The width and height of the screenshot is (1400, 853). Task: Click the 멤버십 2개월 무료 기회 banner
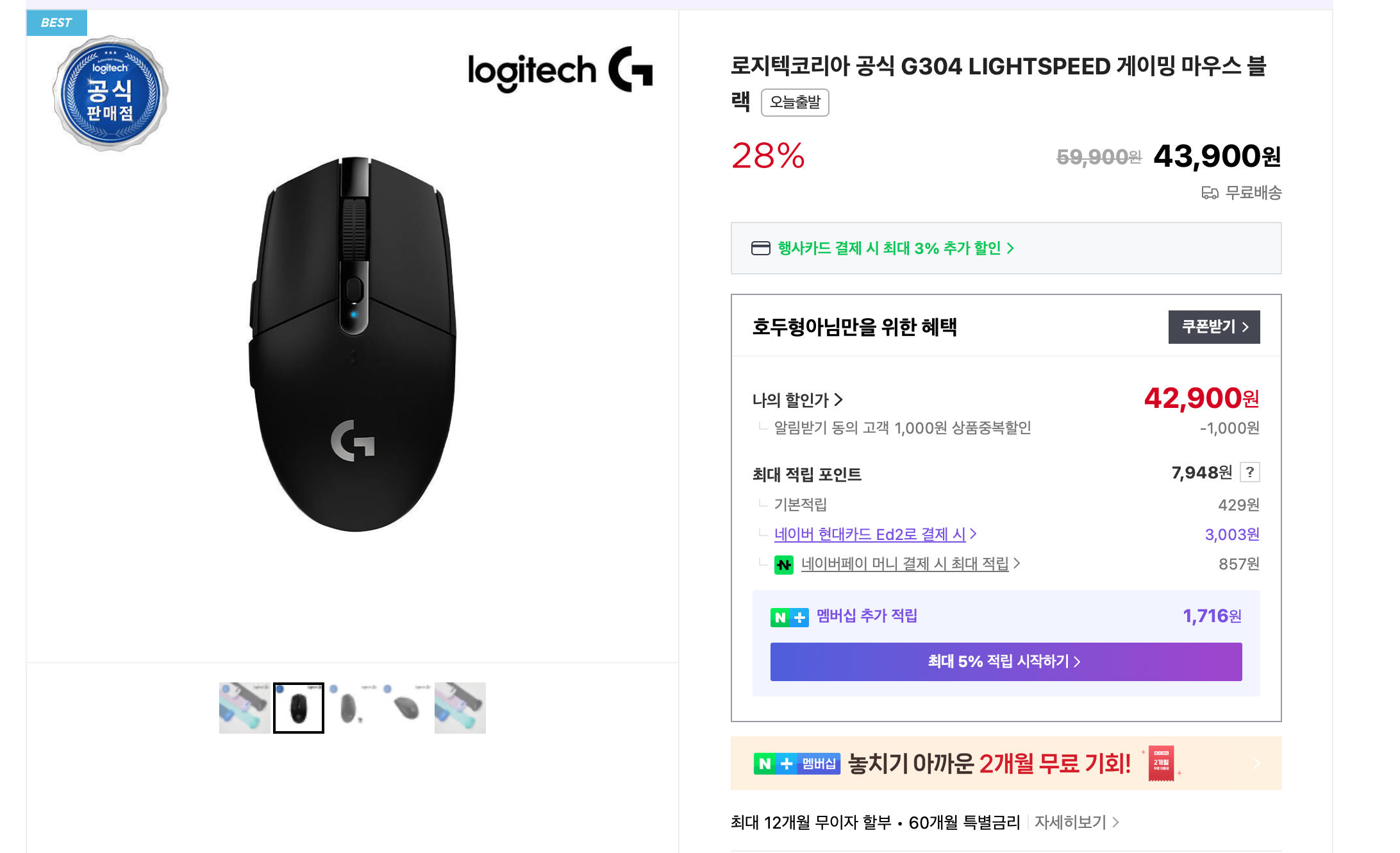point(1005,763)
